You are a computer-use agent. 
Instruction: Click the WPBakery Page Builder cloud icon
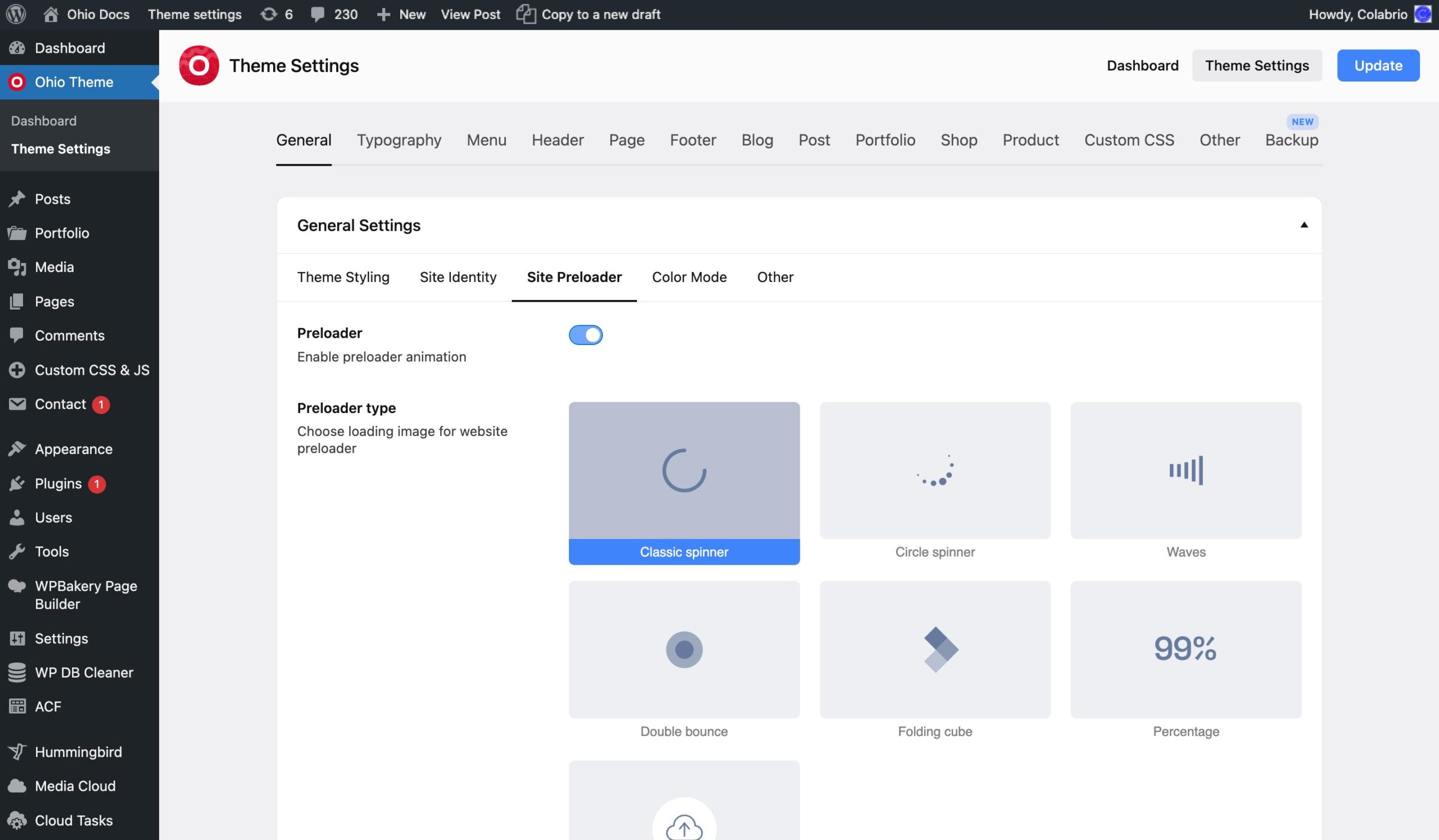[x=17, y=586]
